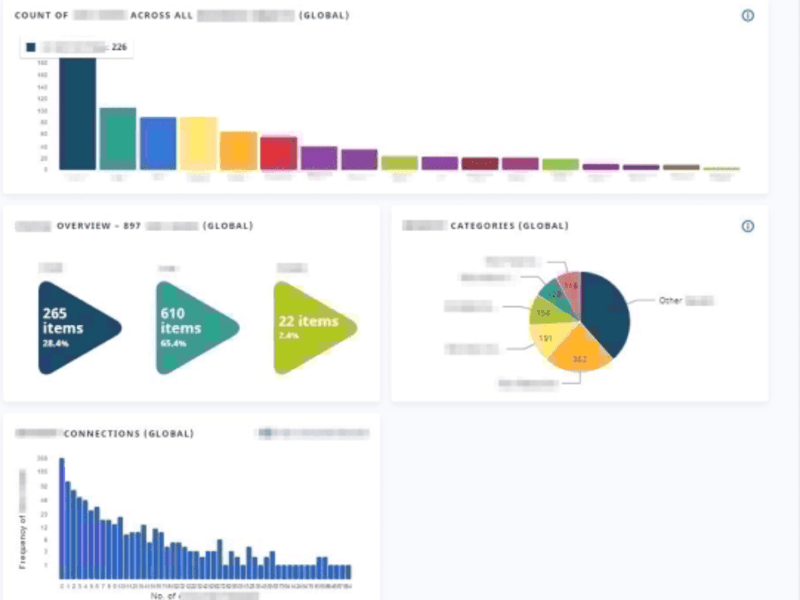This screenshot has width=800, height=600.
Task: Click the blurred legend item beside Connections title
Action: click(x=313, y=434)
